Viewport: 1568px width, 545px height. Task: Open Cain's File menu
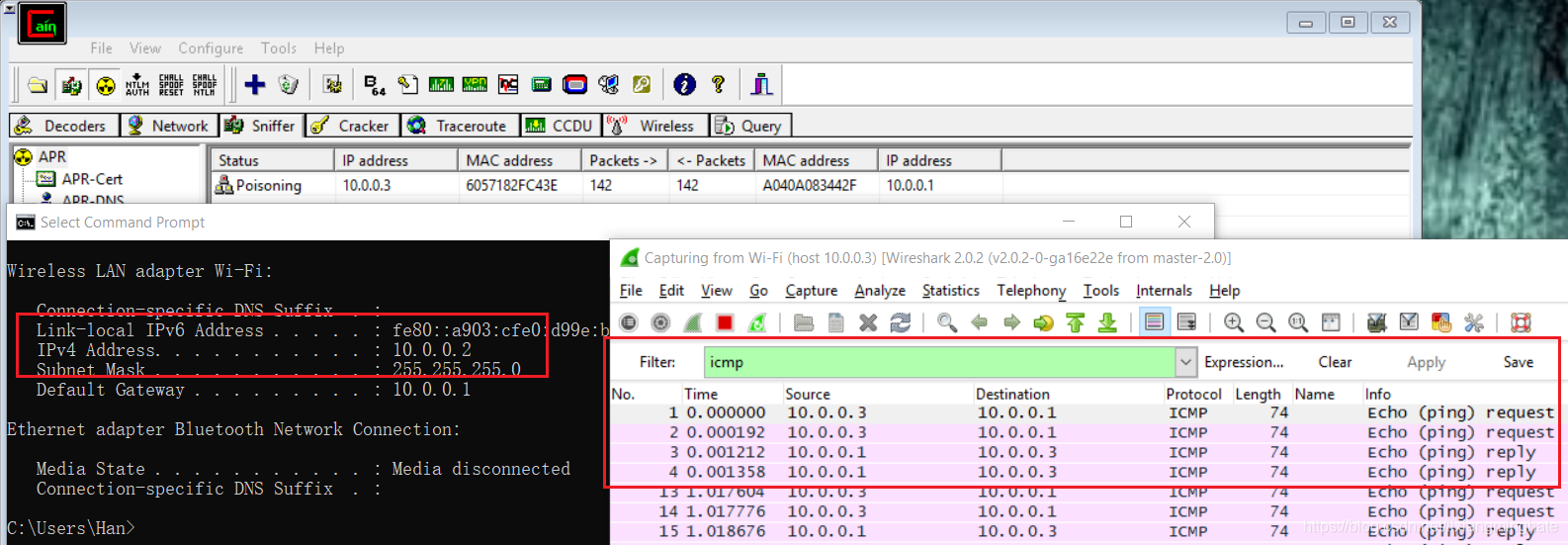click(101, 48)
